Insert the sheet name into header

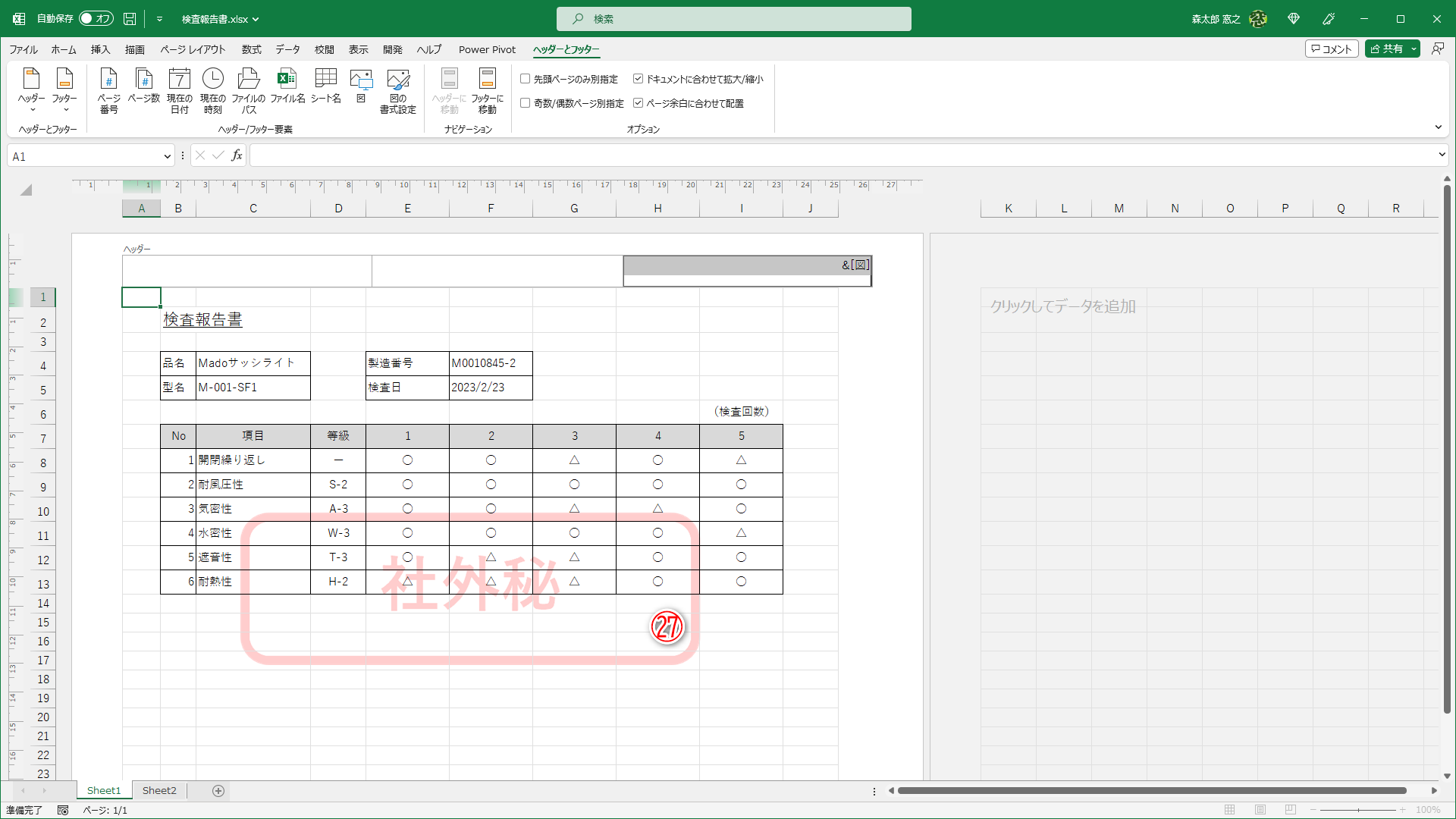click(325, 89)
